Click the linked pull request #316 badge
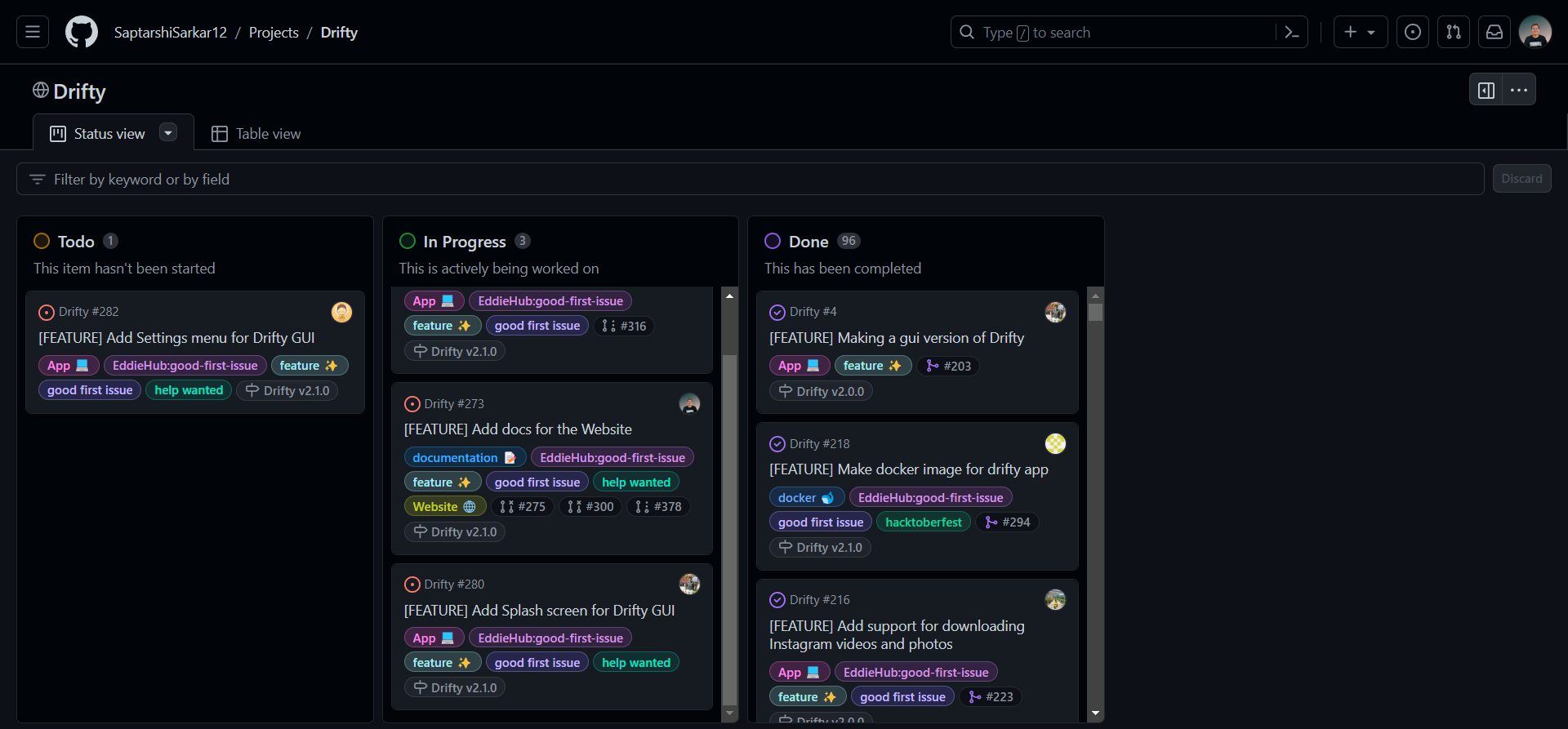The width and height of the screenshot is (1568, 729). coord(624,326)
